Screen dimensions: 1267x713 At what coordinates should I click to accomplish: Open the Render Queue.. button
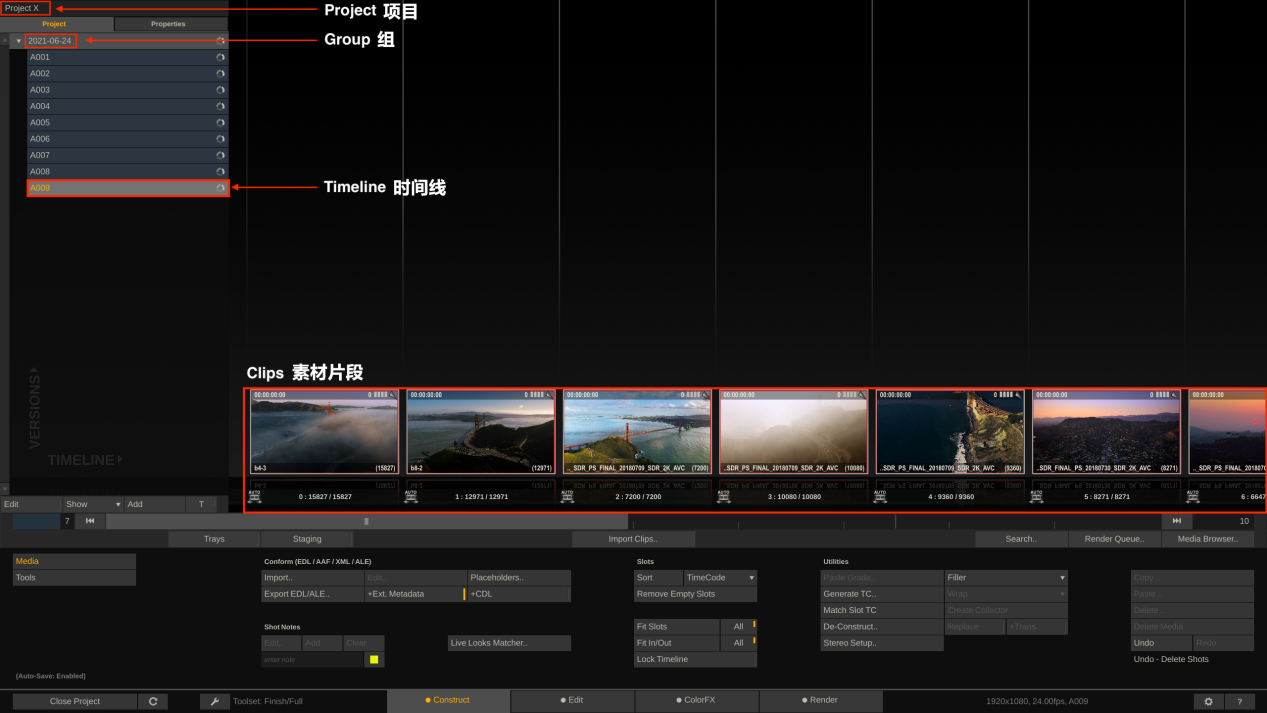click(x=1115, y=539)
